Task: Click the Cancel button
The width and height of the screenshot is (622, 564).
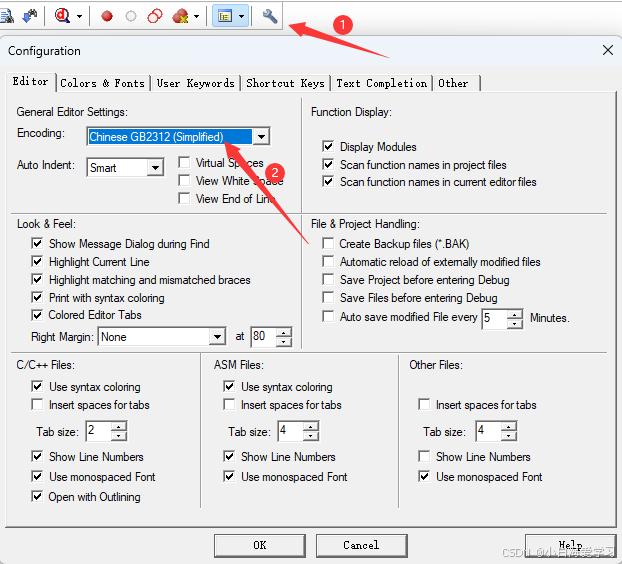Action: 361,545
